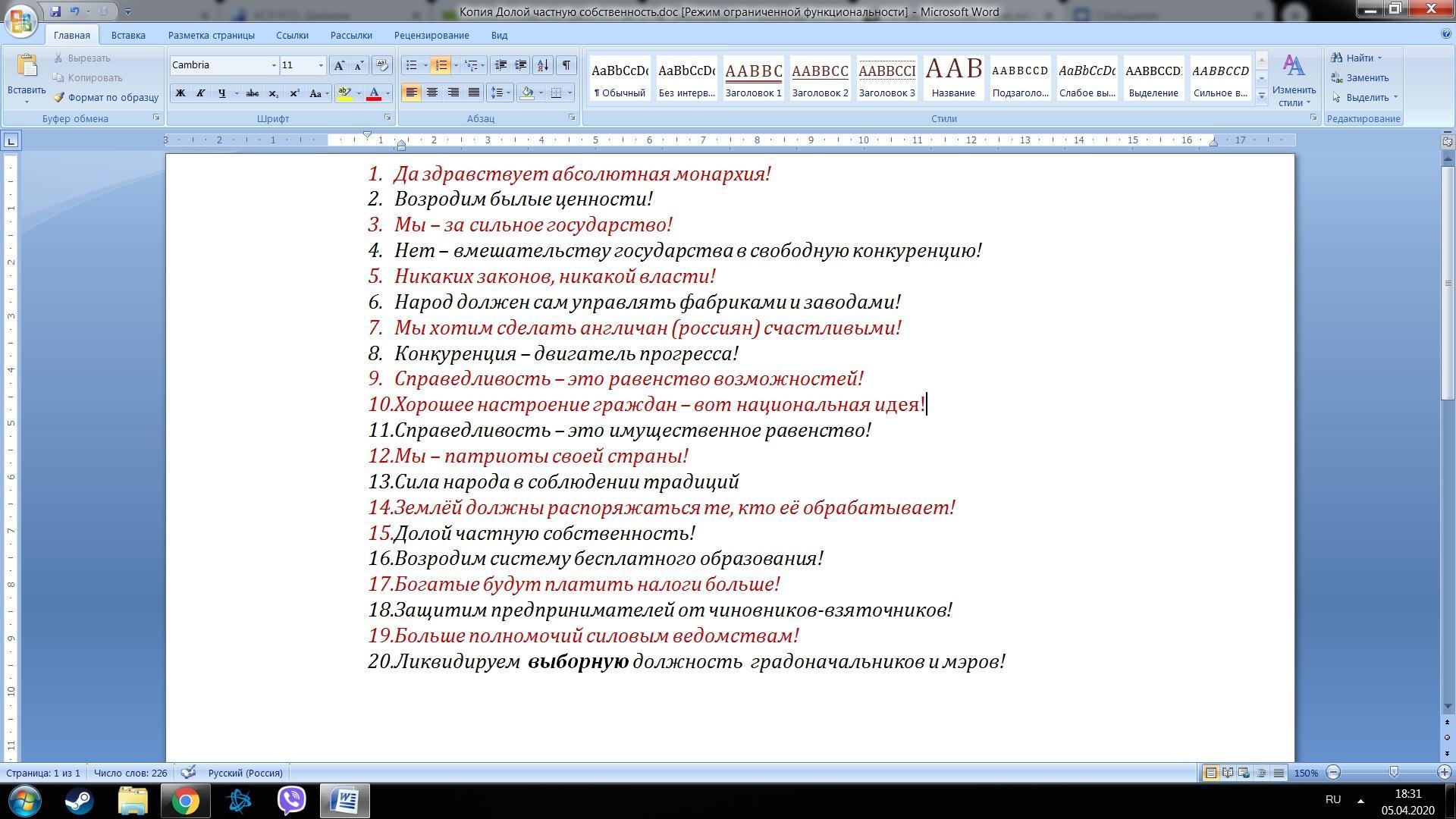
Task: Click the Заменить button
Action: point(1360,77)
